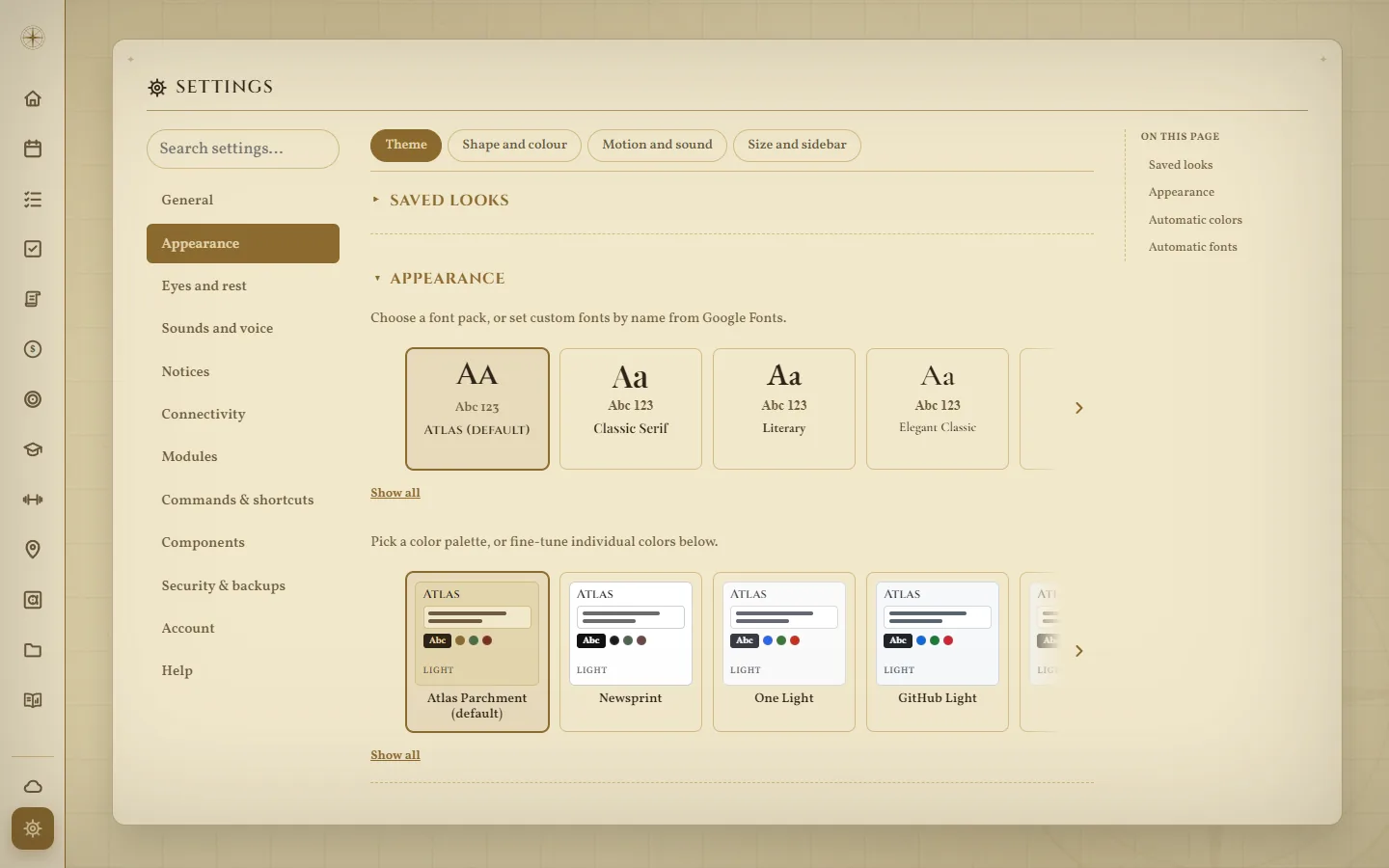This screenshot has height=868, width=1389.
Task: Select the Elegant Classic font pack
Action: [x=938, y=409]
